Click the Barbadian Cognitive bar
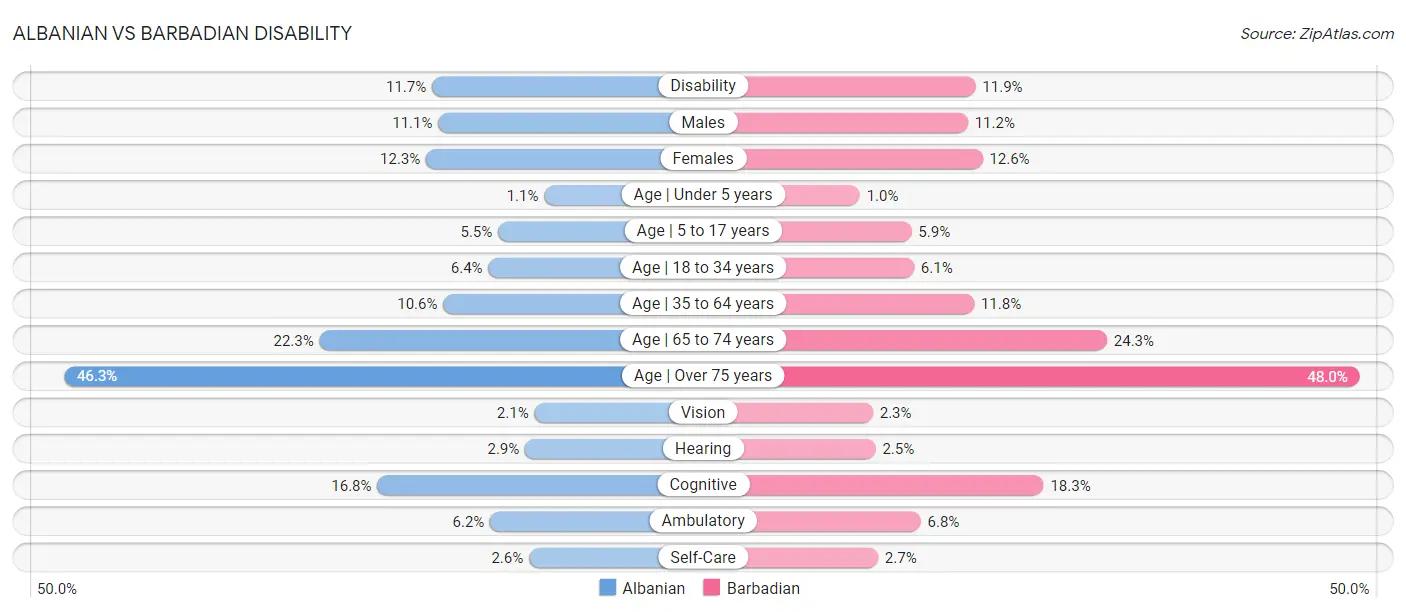Viewport: 1406px width, 612px height. click(895, 485)
